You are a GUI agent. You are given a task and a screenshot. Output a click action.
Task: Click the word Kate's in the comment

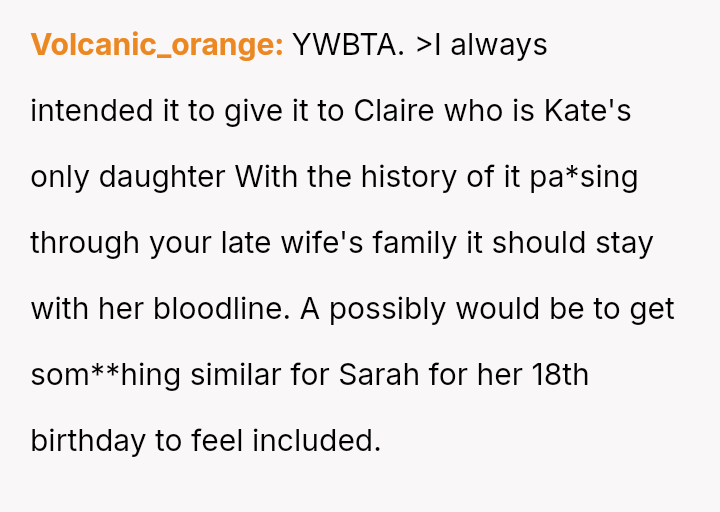587,111
